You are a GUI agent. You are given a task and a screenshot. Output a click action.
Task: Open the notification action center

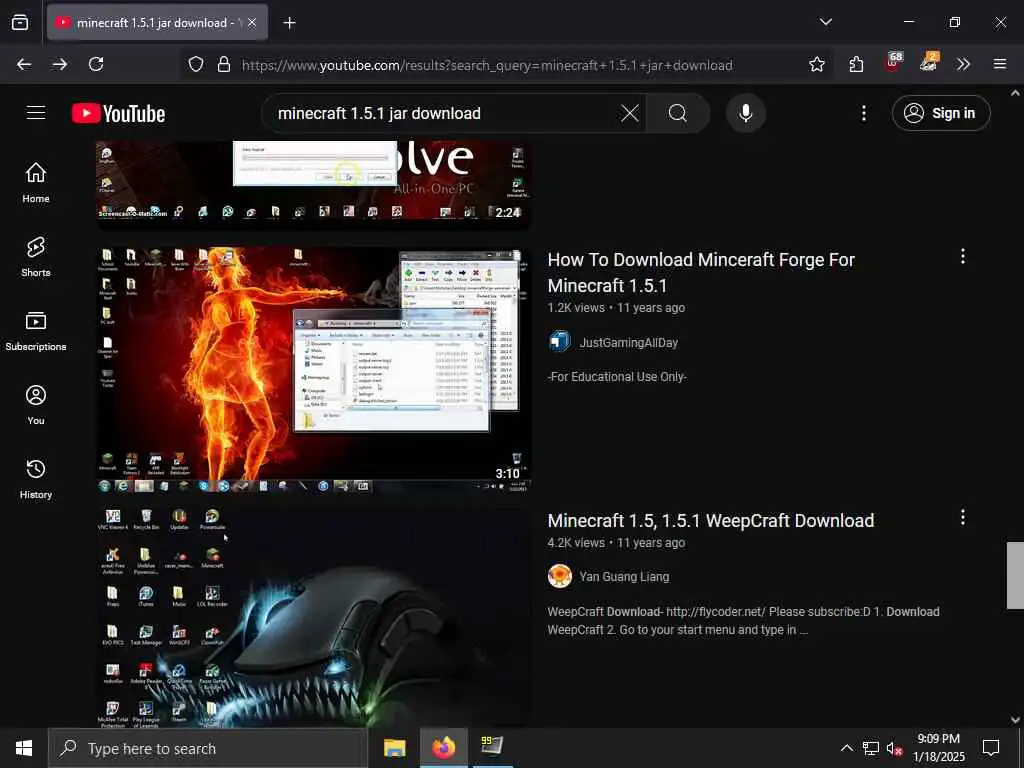click(991, 748)
